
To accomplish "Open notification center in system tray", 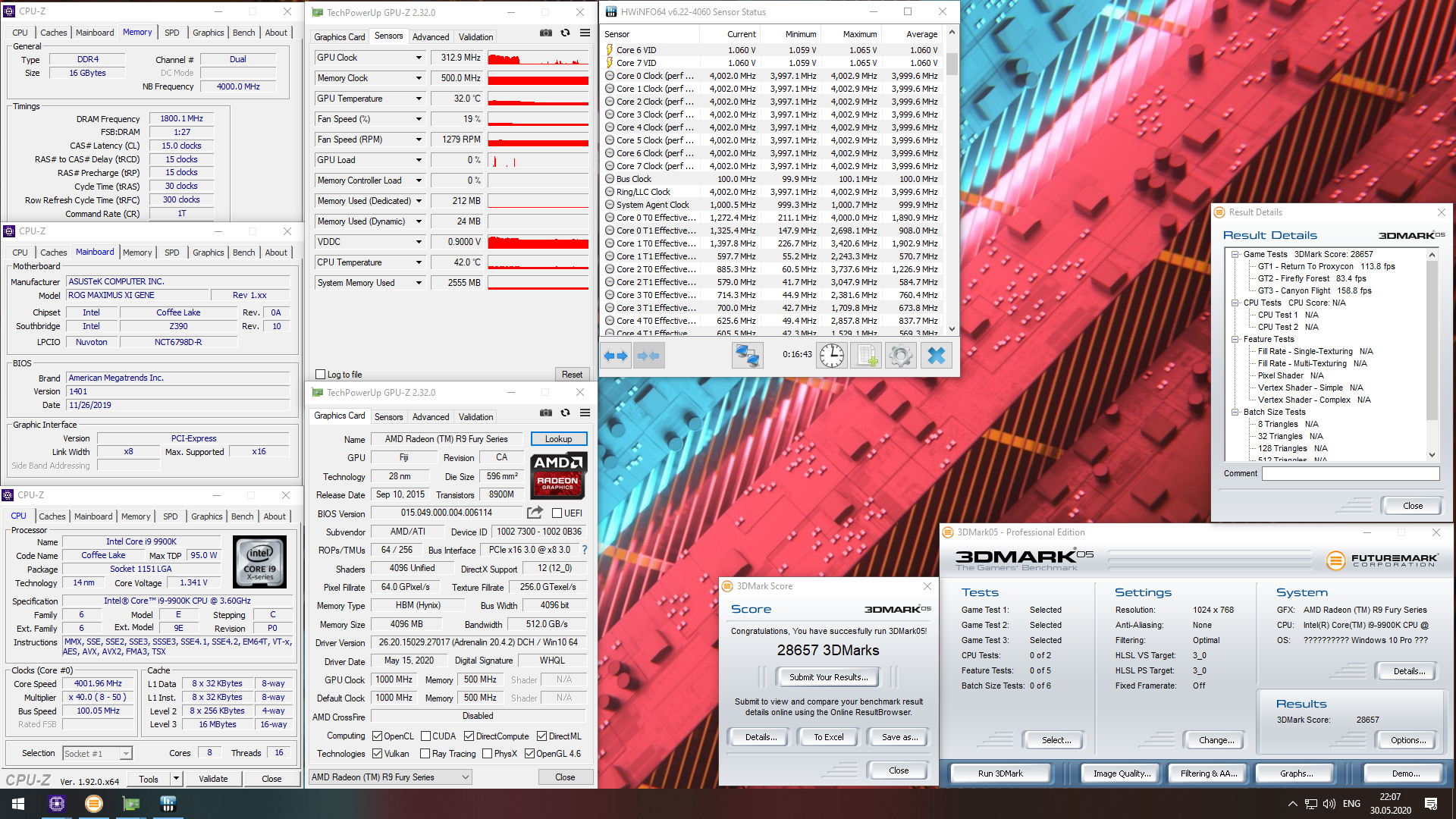I will [x=1431, y=804].
